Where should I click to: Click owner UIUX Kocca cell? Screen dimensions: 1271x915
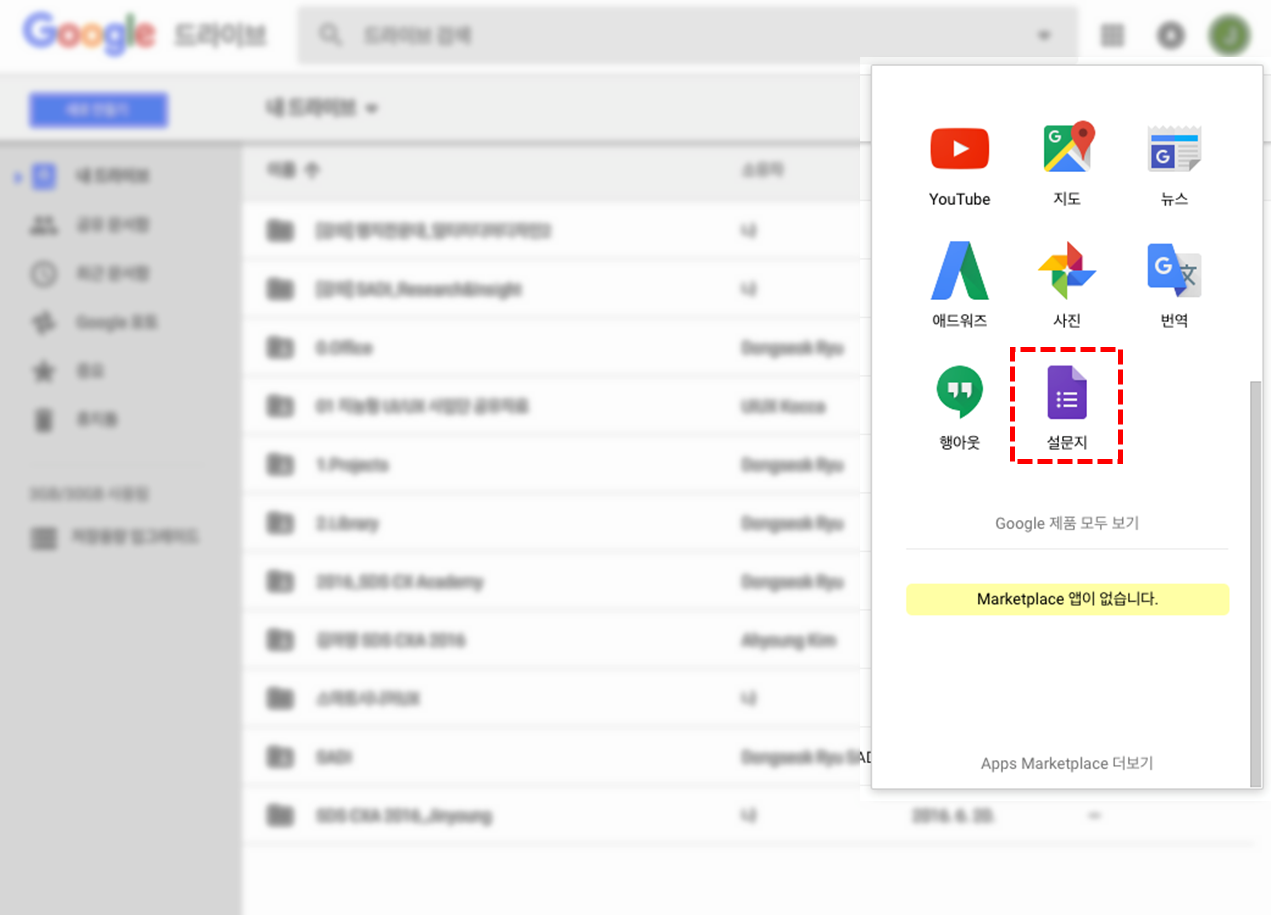coord(783,406)
